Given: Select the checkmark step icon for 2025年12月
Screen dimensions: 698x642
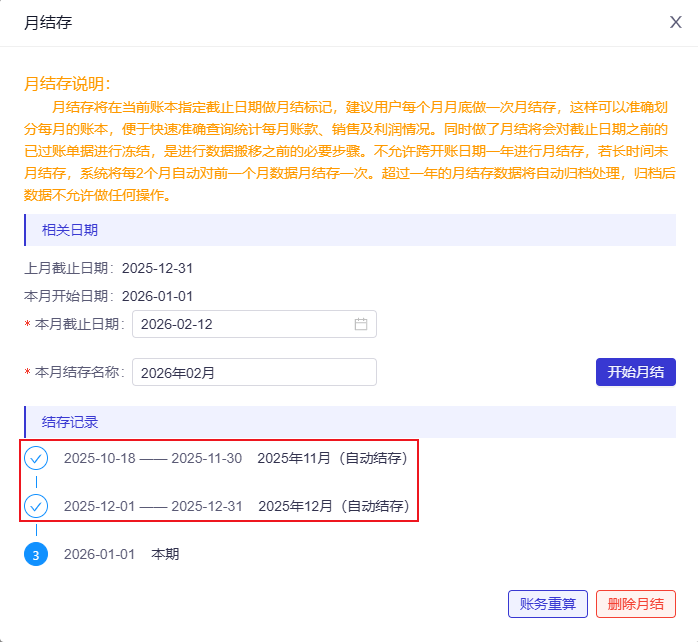Looking at the screenshot, I should pos(36,506).
